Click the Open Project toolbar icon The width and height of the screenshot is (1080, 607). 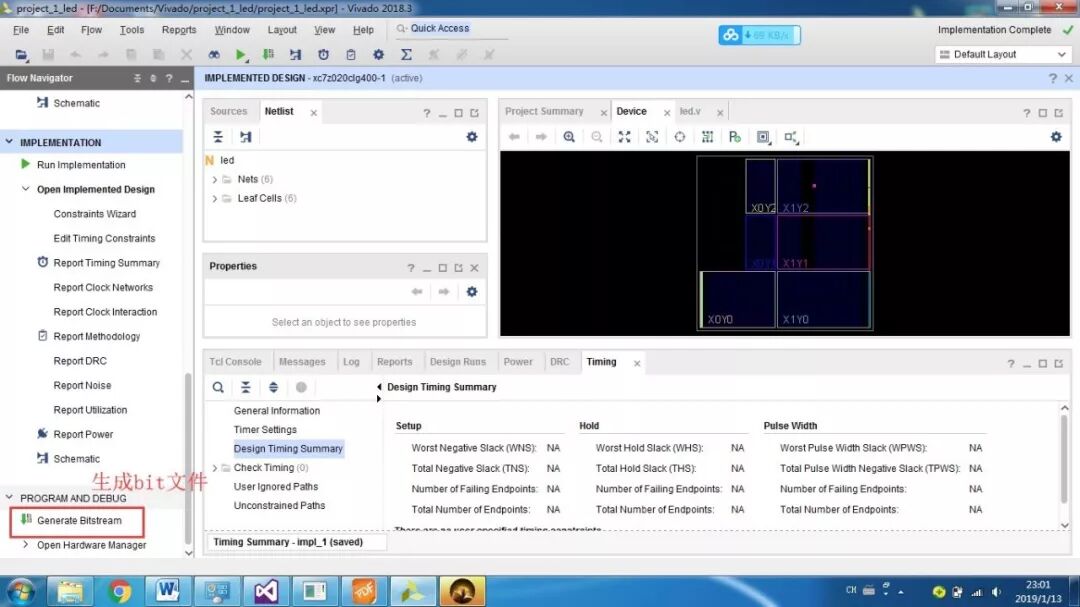[21, 54]
